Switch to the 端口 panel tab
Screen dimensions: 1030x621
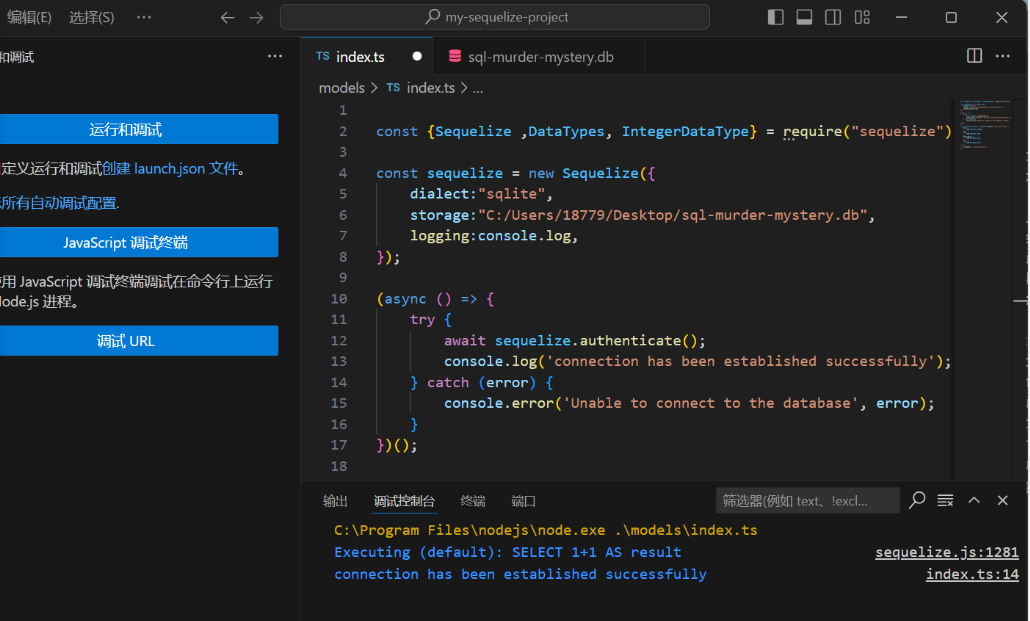524,501
